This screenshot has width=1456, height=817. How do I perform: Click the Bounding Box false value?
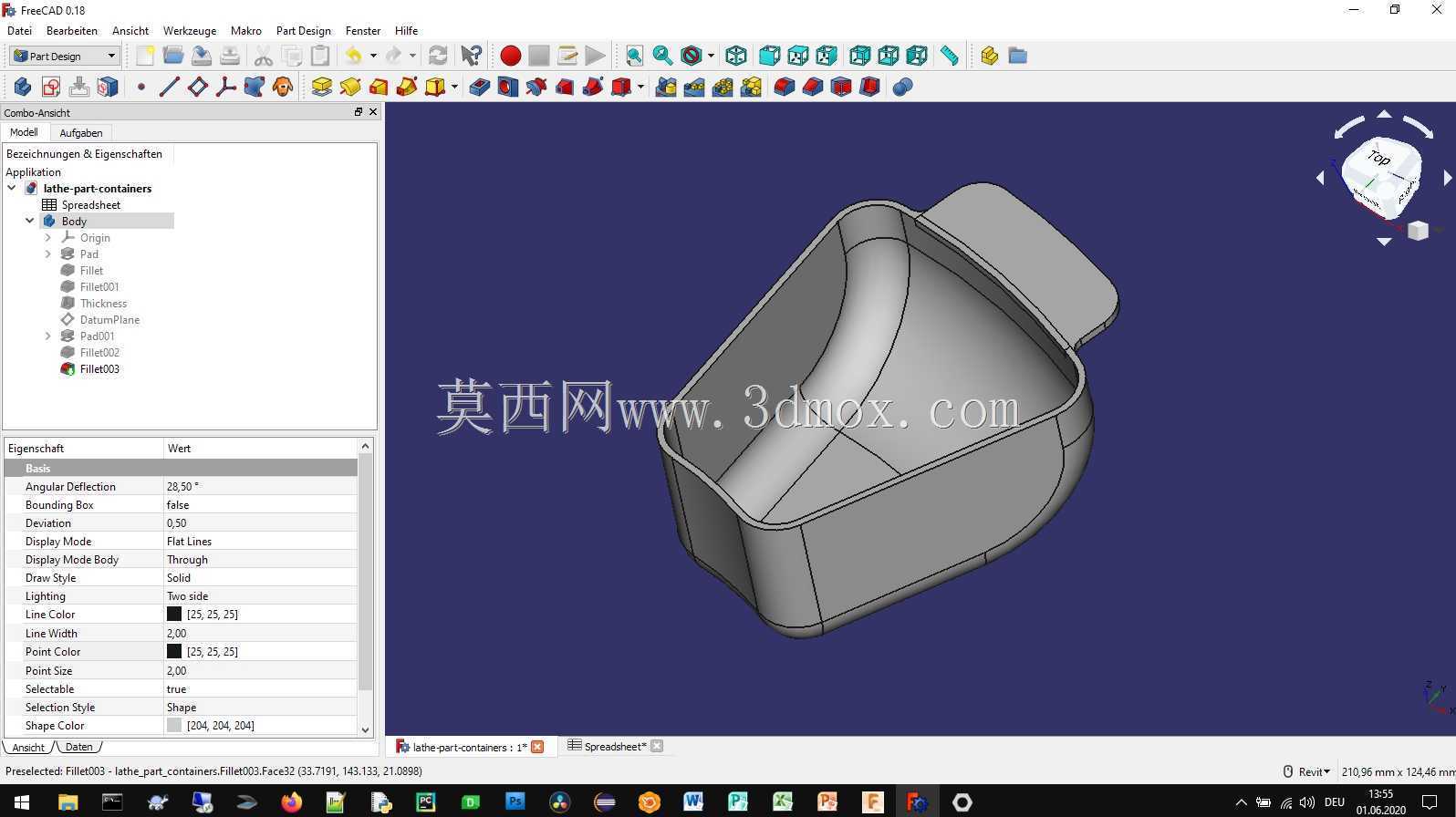[x=260, y=504]
